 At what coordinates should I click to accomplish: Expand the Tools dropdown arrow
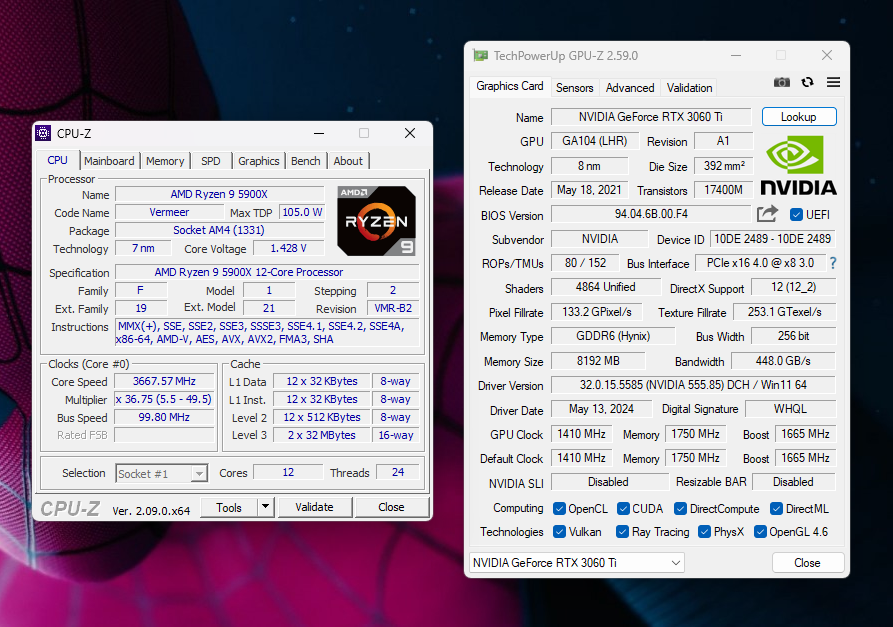pyautogui.click(x=265, y=507)
